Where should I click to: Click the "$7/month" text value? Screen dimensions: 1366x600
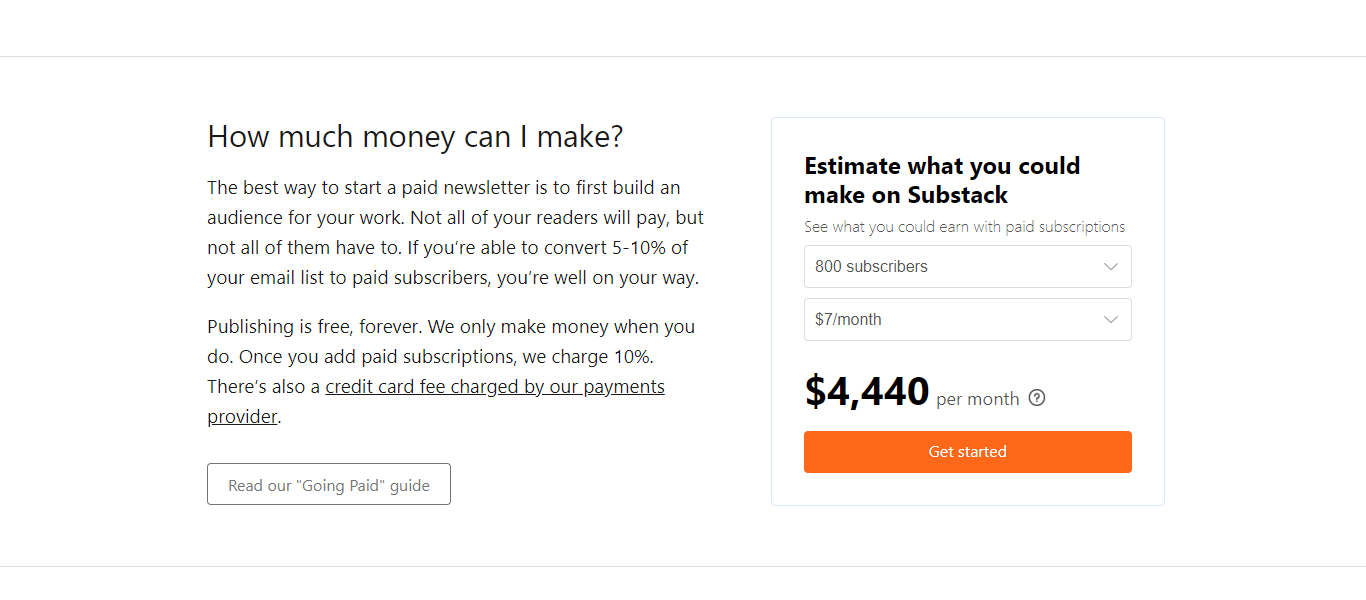tap(848, 320)
